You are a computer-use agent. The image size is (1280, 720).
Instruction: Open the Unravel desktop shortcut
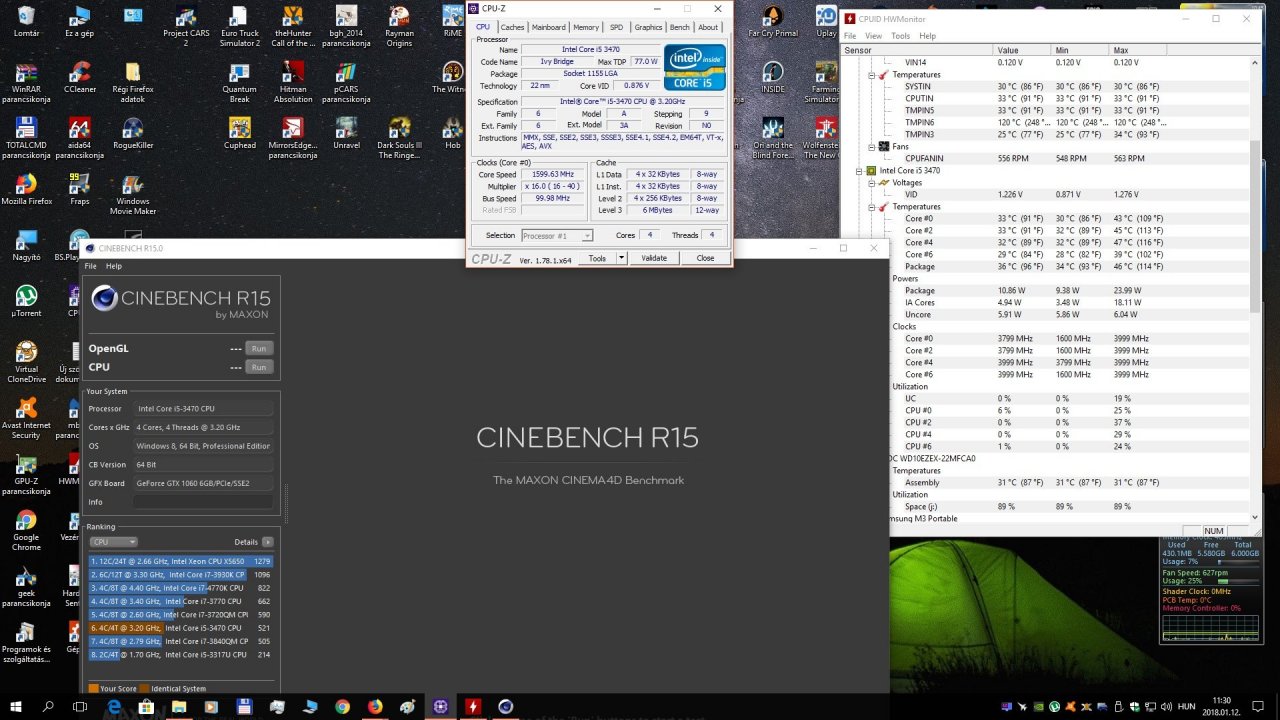[x=346, y=133]
